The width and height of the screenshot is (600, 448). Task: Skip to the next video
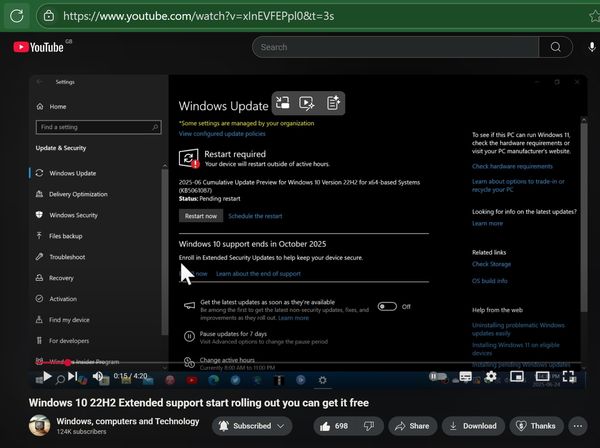click(73, 376)
